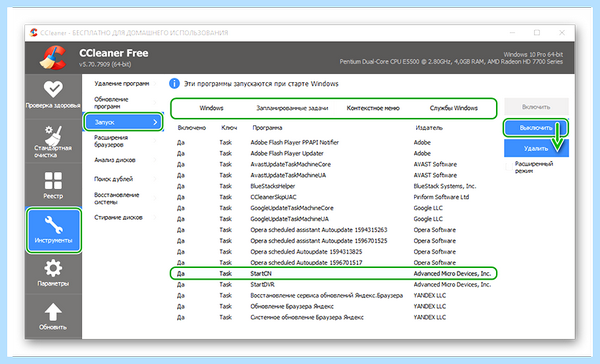The height and width of the screenshot is (364, 600).
Task: Click the CCleaner logo in header
Action: [x=53, y=58]
